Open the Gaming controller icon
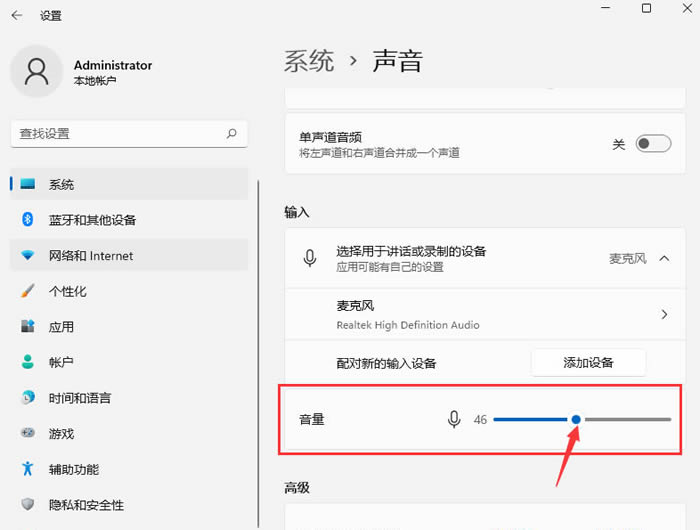This screenshot has height=530, width=700. click(x=28, y=434)
